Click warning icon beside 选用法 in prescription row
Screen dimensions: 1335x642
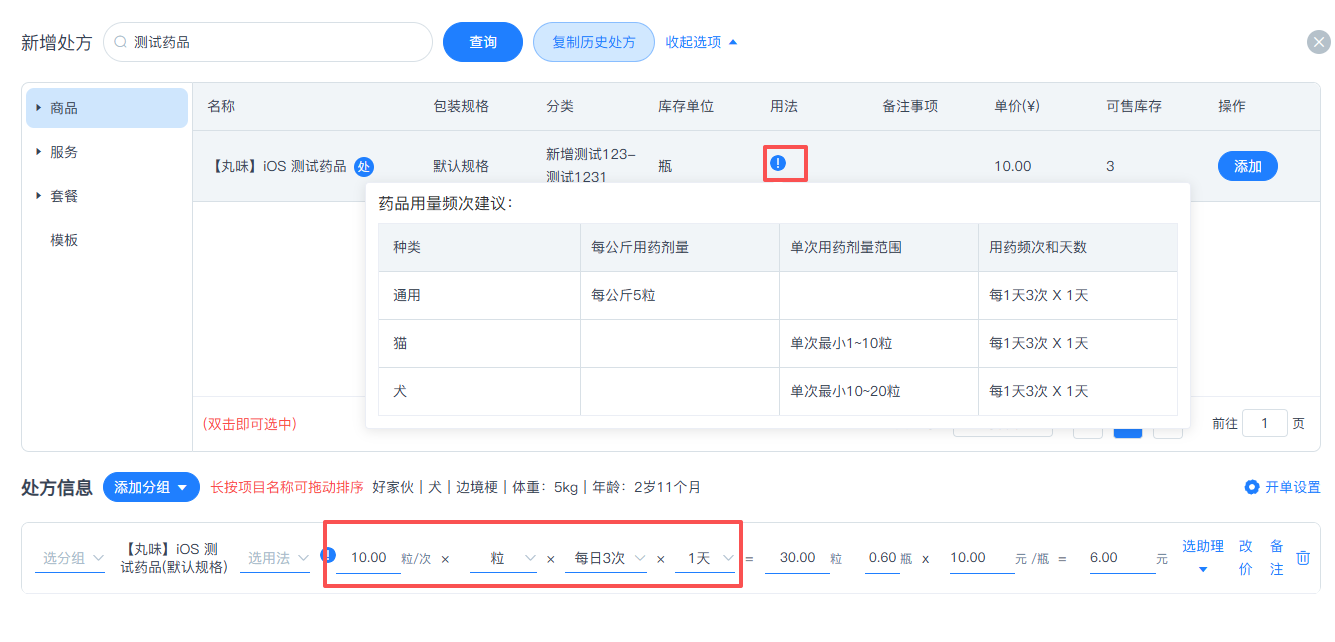[x=327, y=554]
